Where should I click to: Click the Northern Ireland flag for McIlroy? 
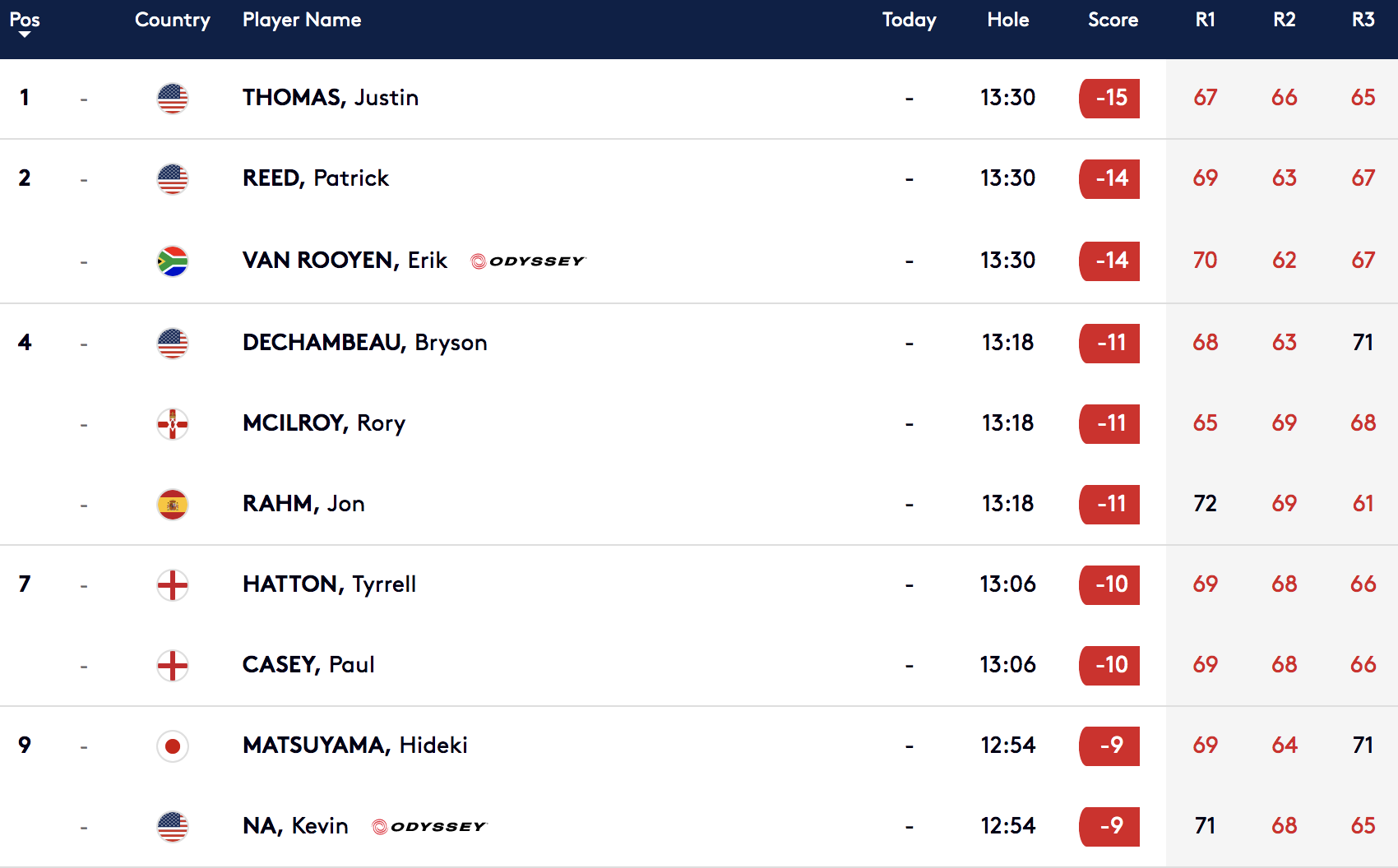[173, 424]
